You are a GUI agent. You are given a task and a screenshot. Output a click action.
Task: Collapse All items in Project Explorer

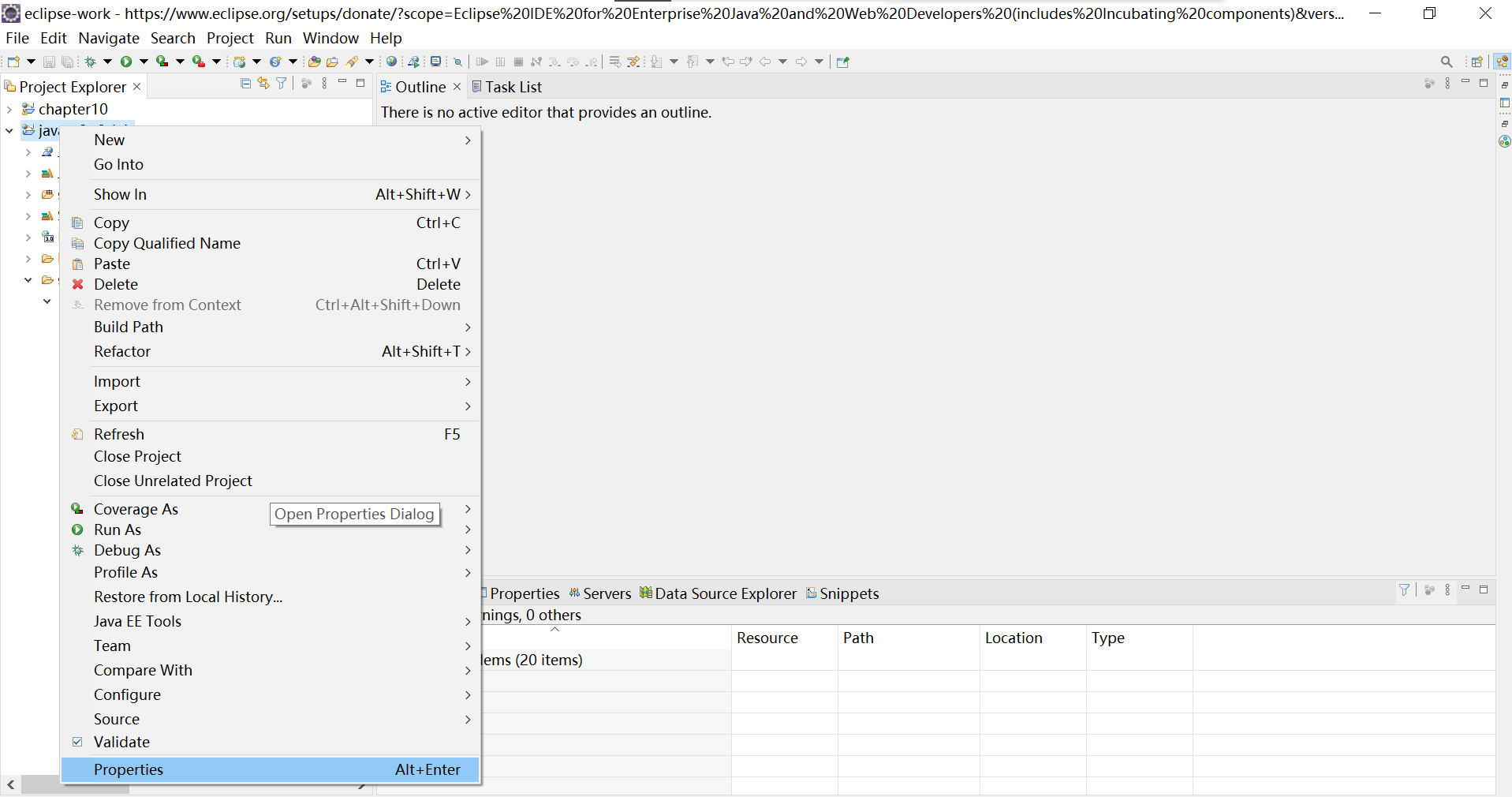click(x=245, y=84)
